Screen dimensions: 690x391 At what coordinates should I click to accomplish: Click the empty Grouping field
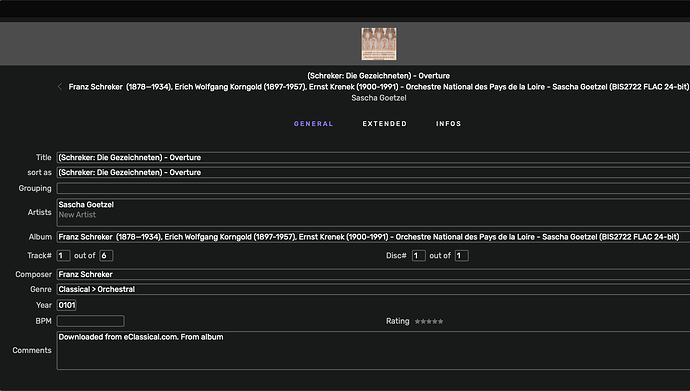[x=373, y=188]
